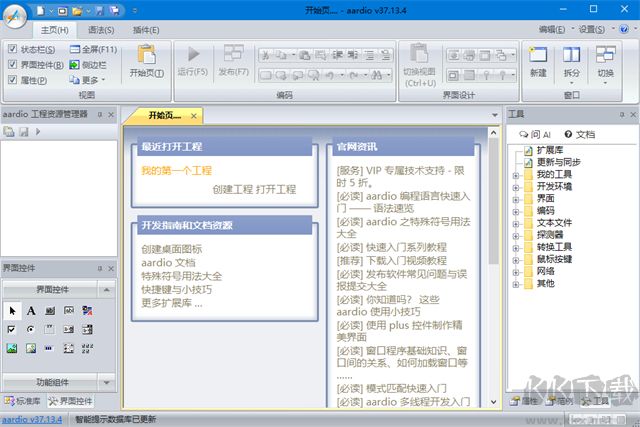Open the 更多 dropdown in 视图 group
Viewport: 640px width, 427px height.
coord(88,80)
